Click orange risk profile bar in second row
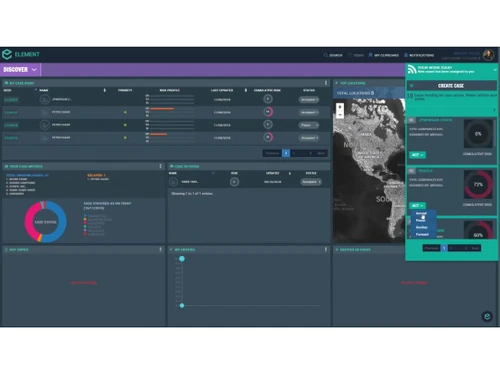500x375 pixels. point(162,109)
